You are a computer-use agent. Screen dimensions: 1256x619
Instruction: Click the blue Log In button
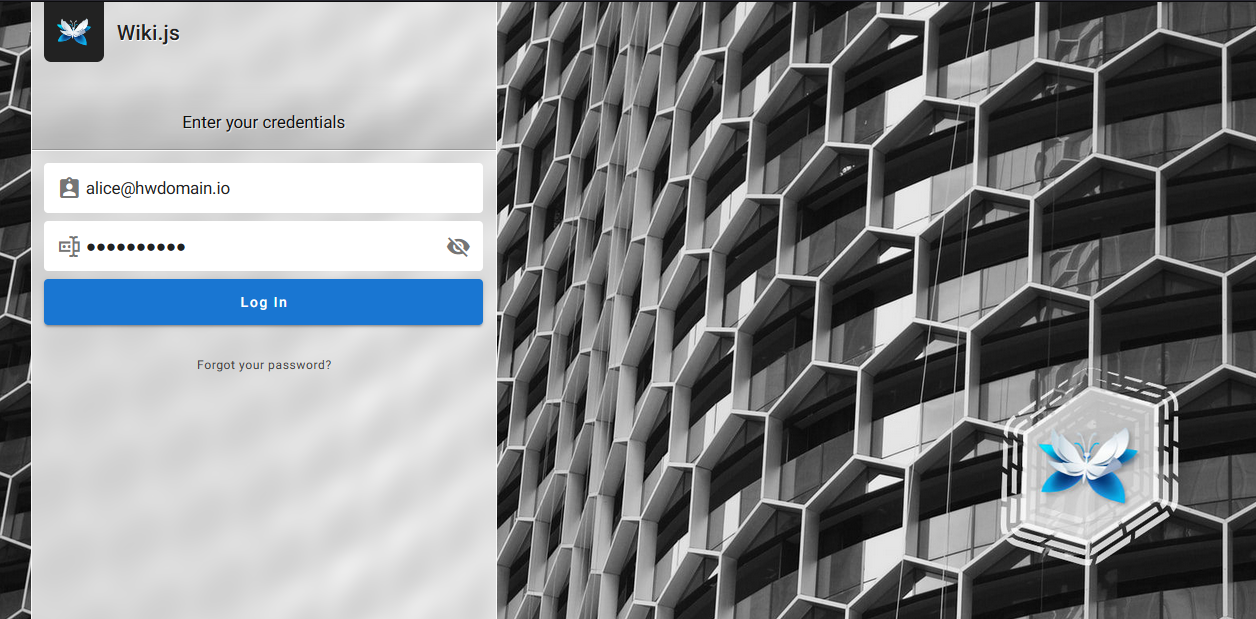pos(263,302)
